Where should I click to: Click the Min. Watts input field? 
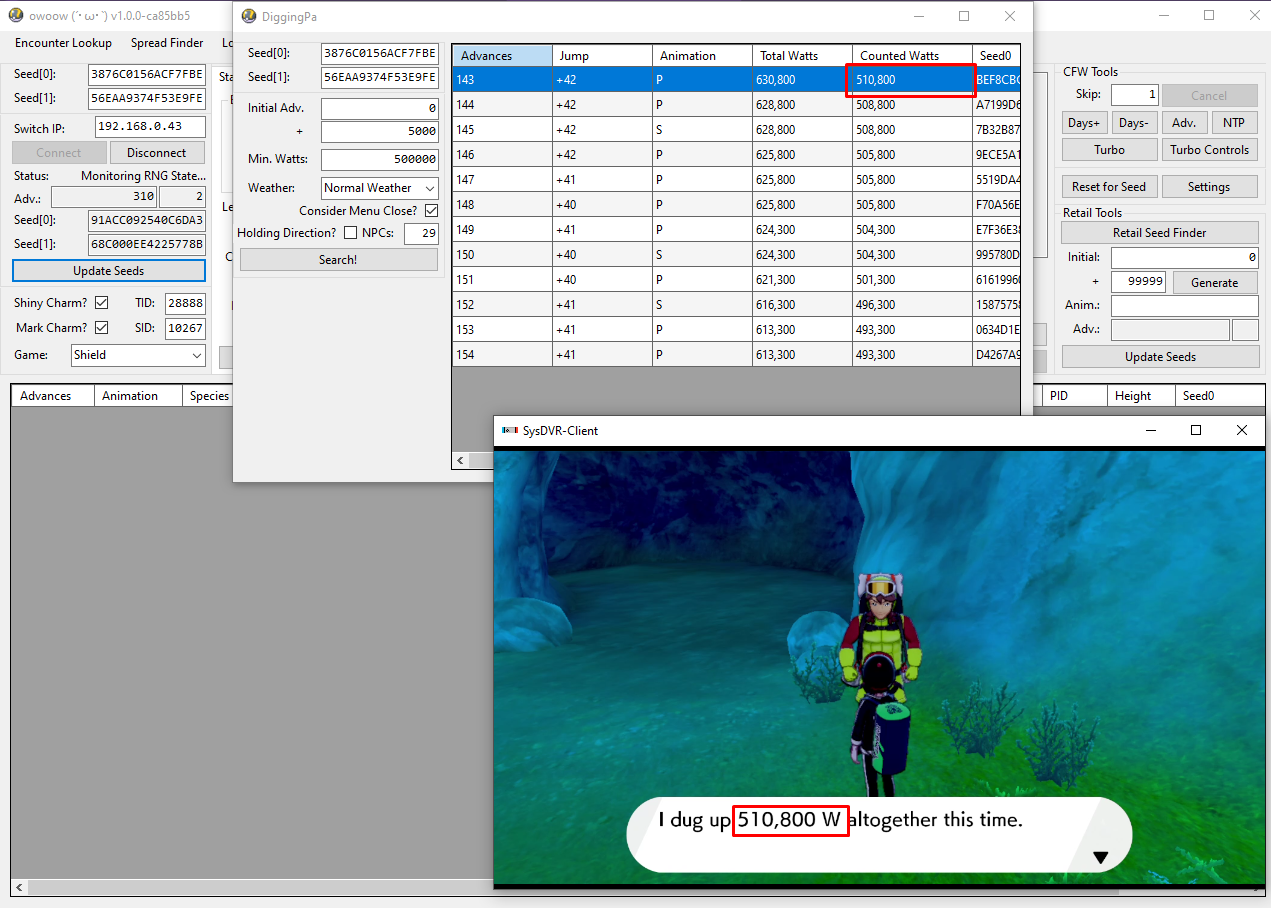point(380,159)
